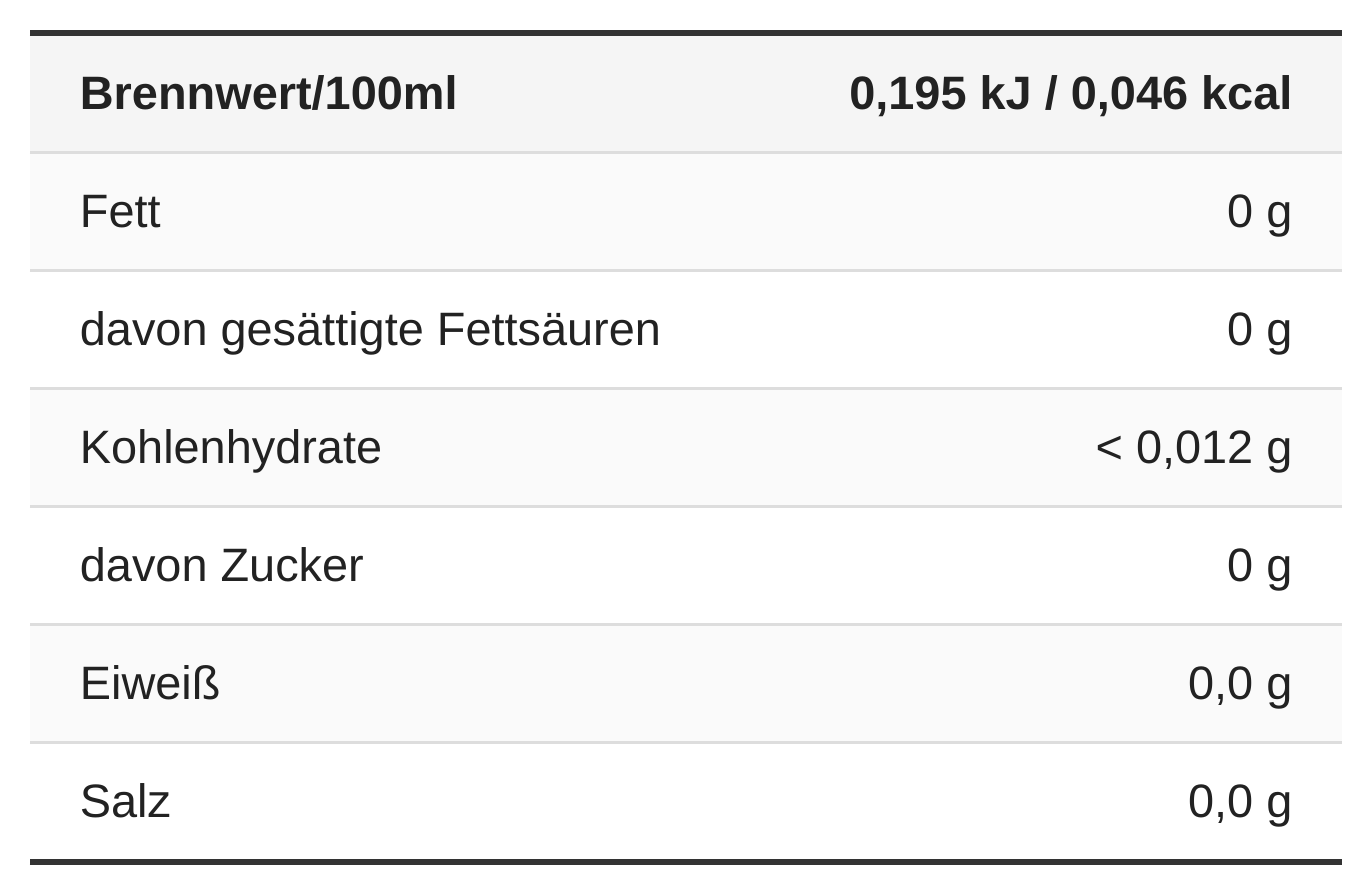1371x894 pixels.
Task: Click the 0 g value for Fett
Action: 1258,212
